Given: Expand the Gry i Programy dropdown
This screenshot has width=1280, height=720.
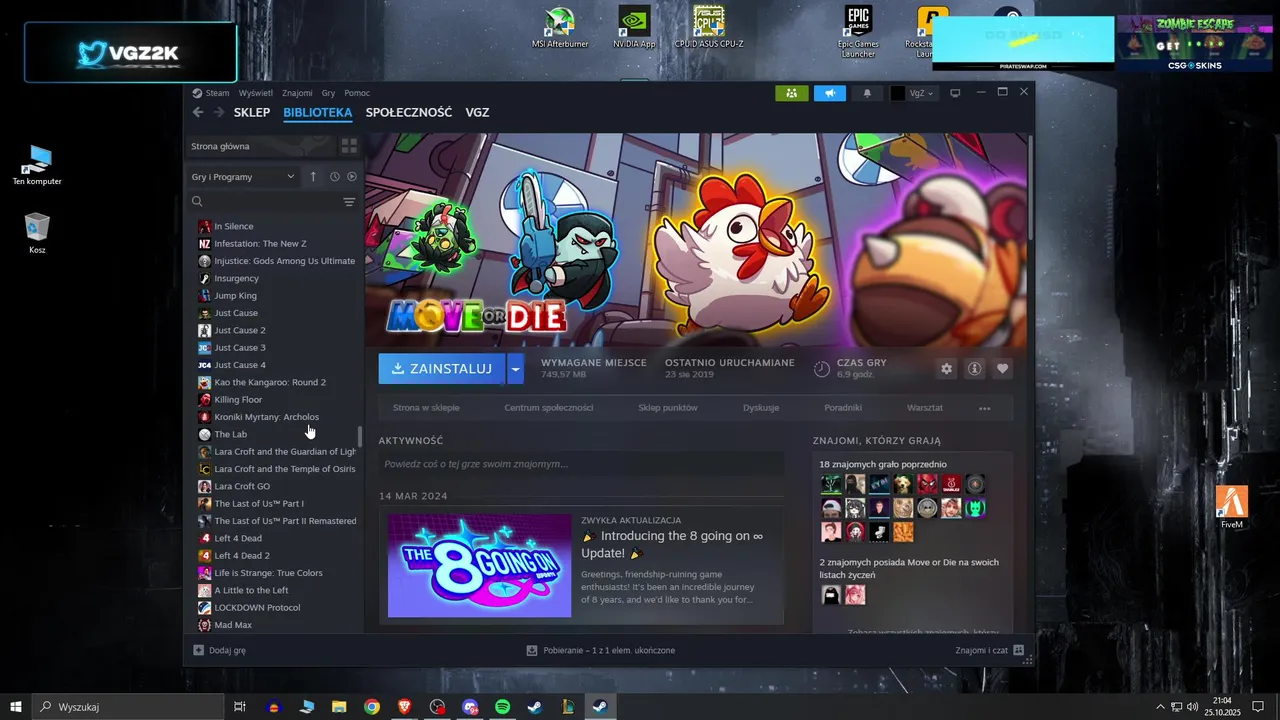Looking at the screenshot, I should [243, 177].
